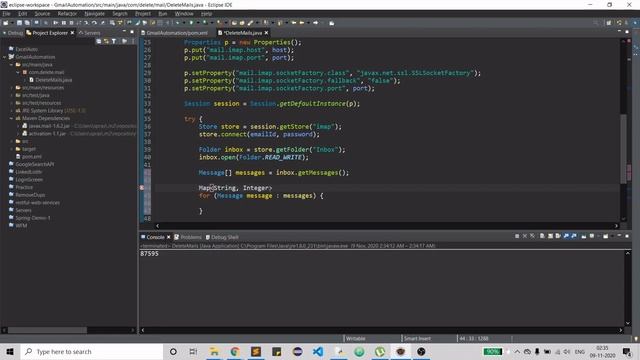Toggle Word Wrap in Console toolbar
The image size is (640, 360).
point(558,236)
